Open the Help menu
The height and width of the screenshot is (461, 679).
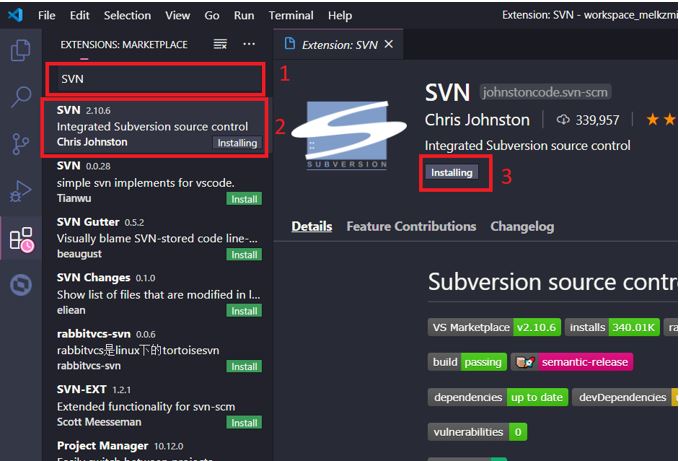(x=340, y=16)
